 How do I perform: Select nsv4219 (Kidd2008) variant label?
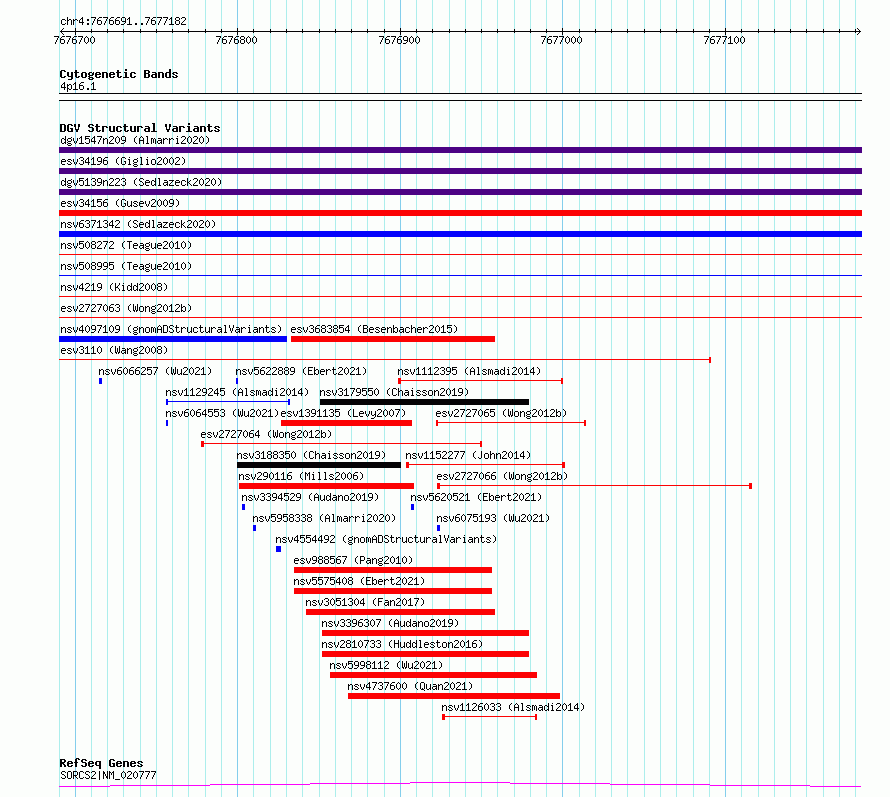point(114,287)
